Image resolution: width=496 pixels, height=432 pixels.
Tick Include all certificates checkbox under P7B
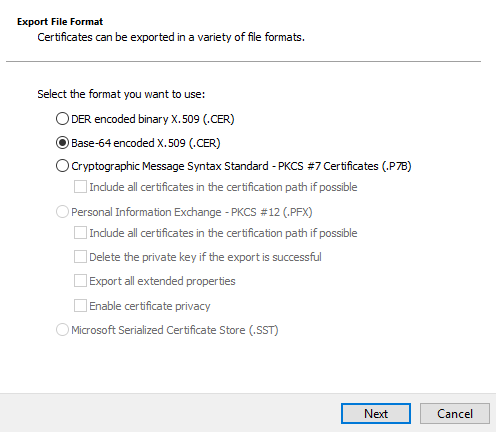80,187
